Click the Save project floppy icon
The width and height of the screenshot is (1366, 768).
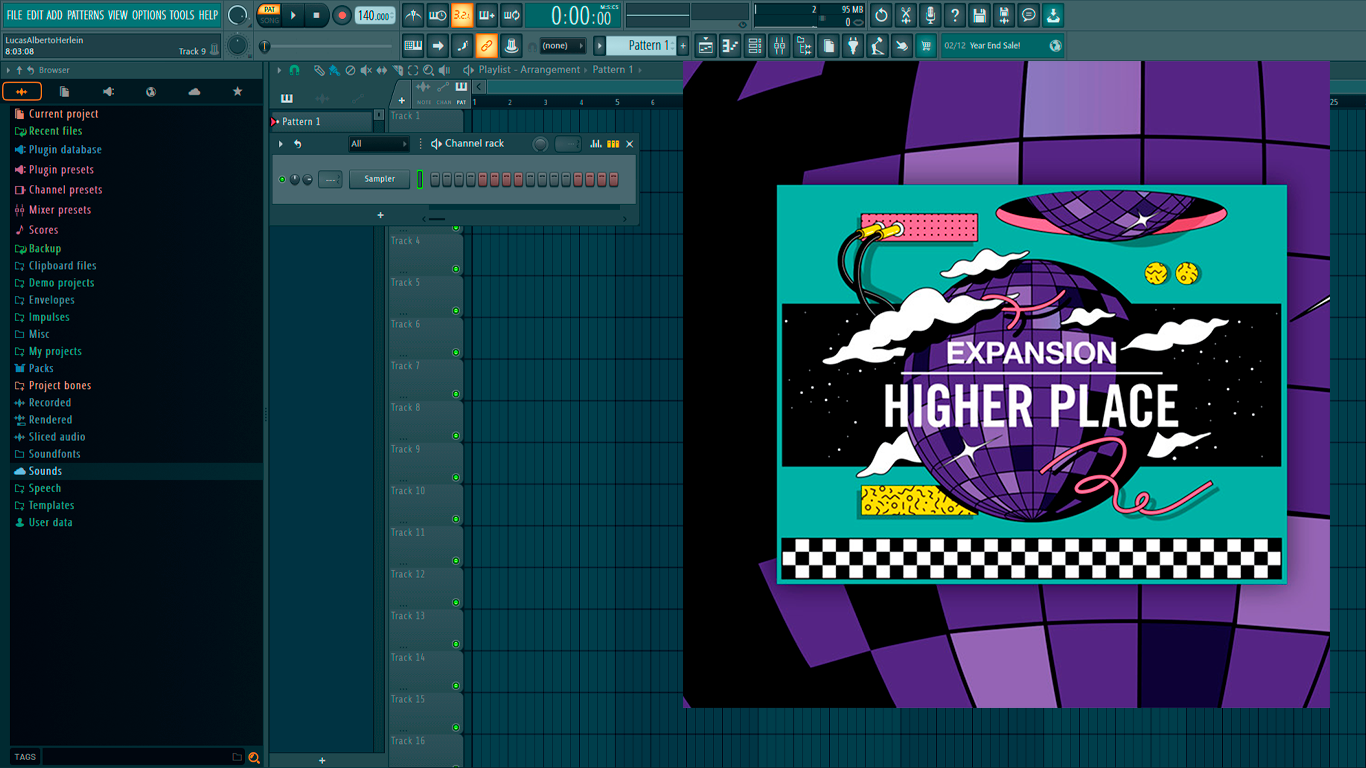coord(979,15)
